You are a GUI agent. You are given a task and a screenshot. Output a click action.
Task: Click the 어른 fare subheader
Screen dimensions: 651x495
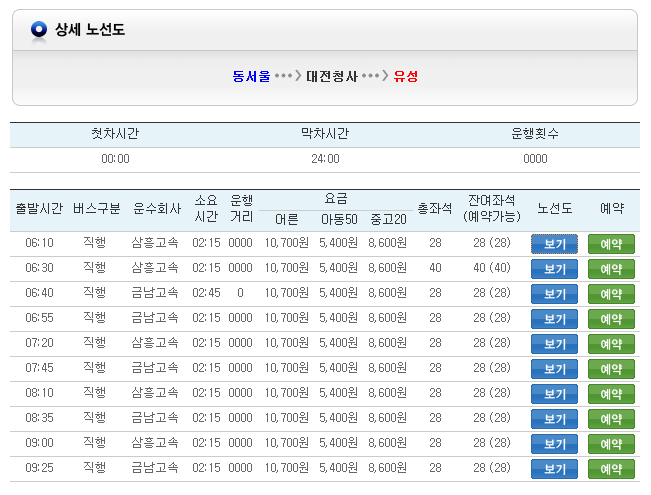(286, 219)
